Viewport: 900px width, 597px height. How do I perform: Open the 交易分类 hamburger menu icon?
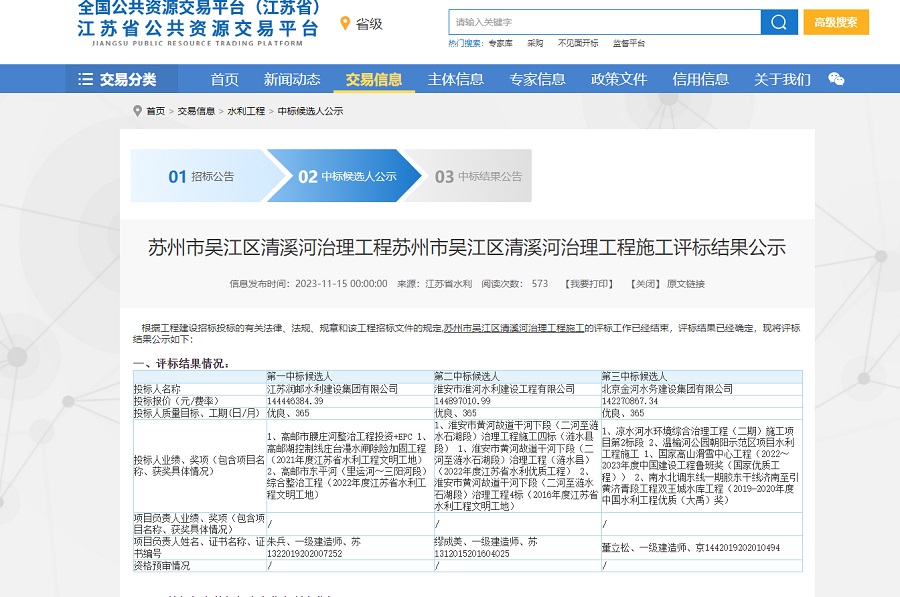pyautogui.click(x=85, y=78)
